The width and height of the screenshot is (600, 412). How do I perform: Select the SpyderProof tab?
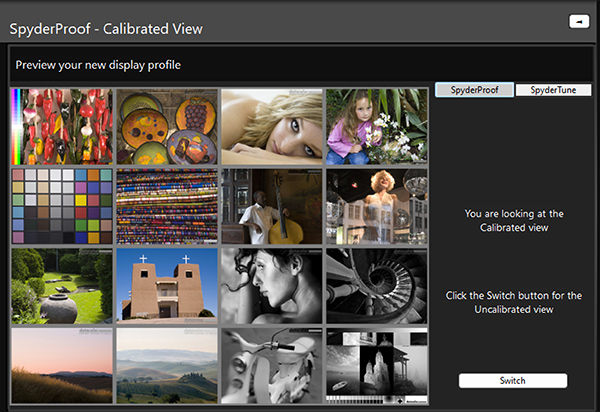point(475,90)
